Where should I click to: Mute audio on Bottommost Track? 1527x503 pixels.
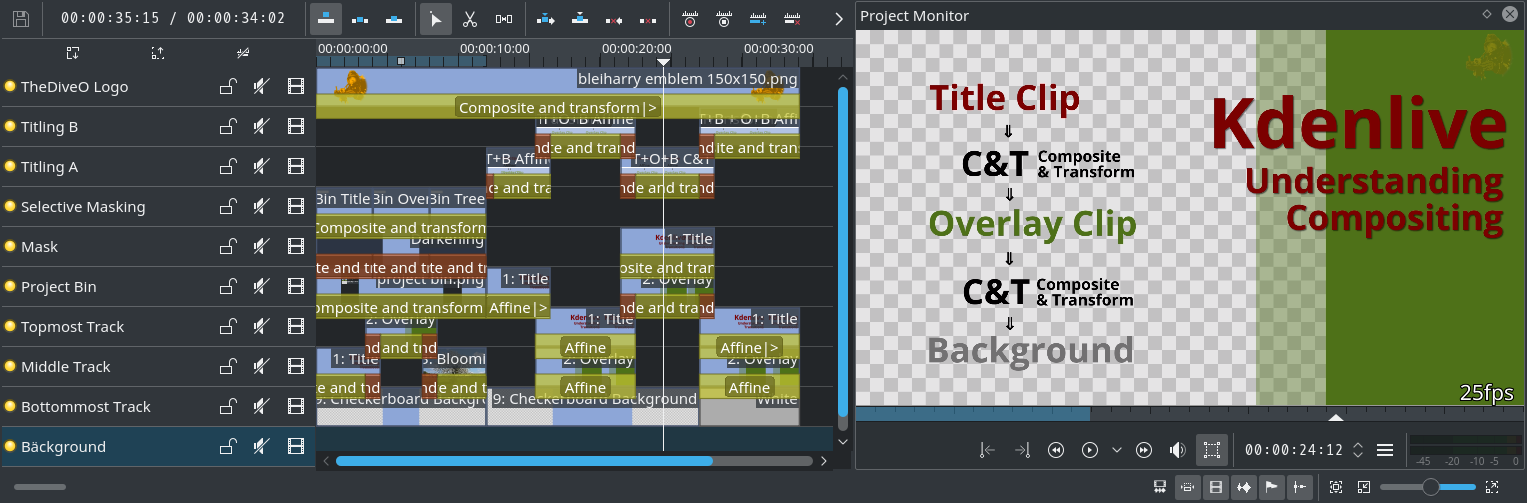(261, 406)
